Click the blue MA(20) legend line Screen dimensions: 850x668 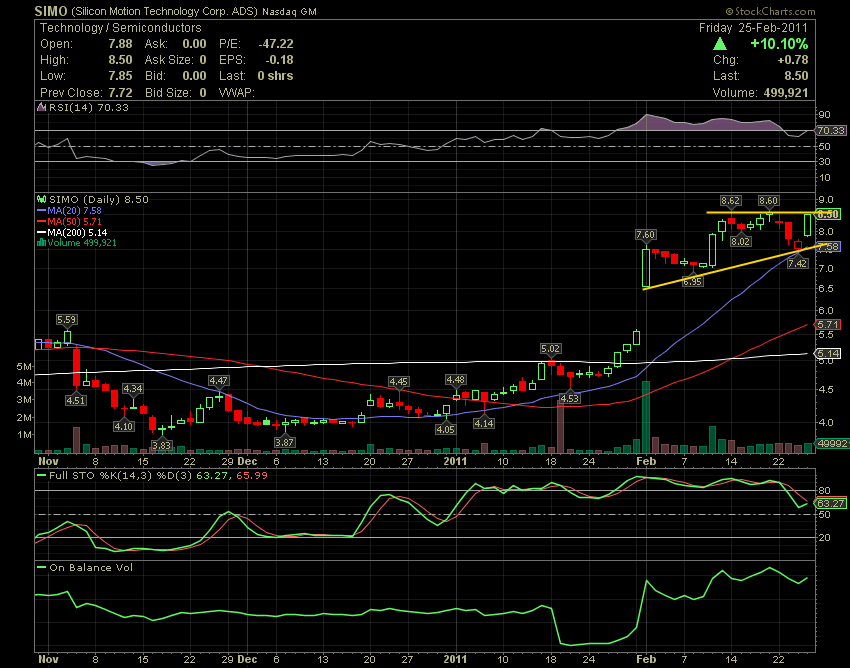coord(42,210)
